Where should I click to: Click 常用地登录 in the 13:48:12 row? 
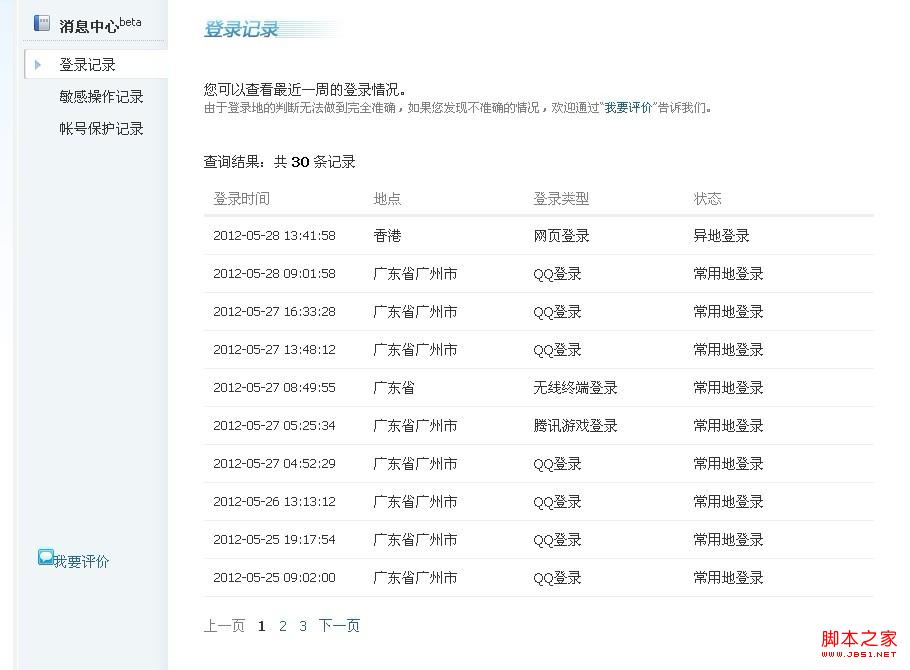point(728,350)
